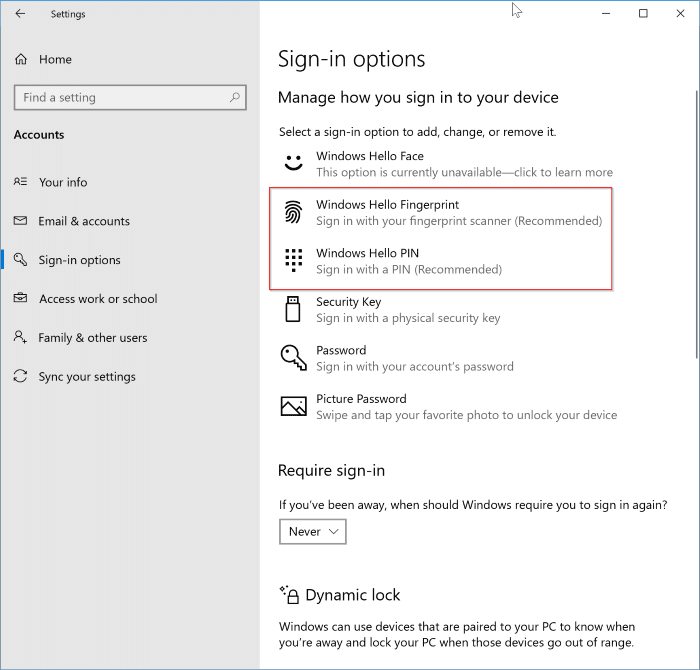
Task: Click the Email & accounts envelope icon
Action: pyautogui.click(x=20, y=221)
